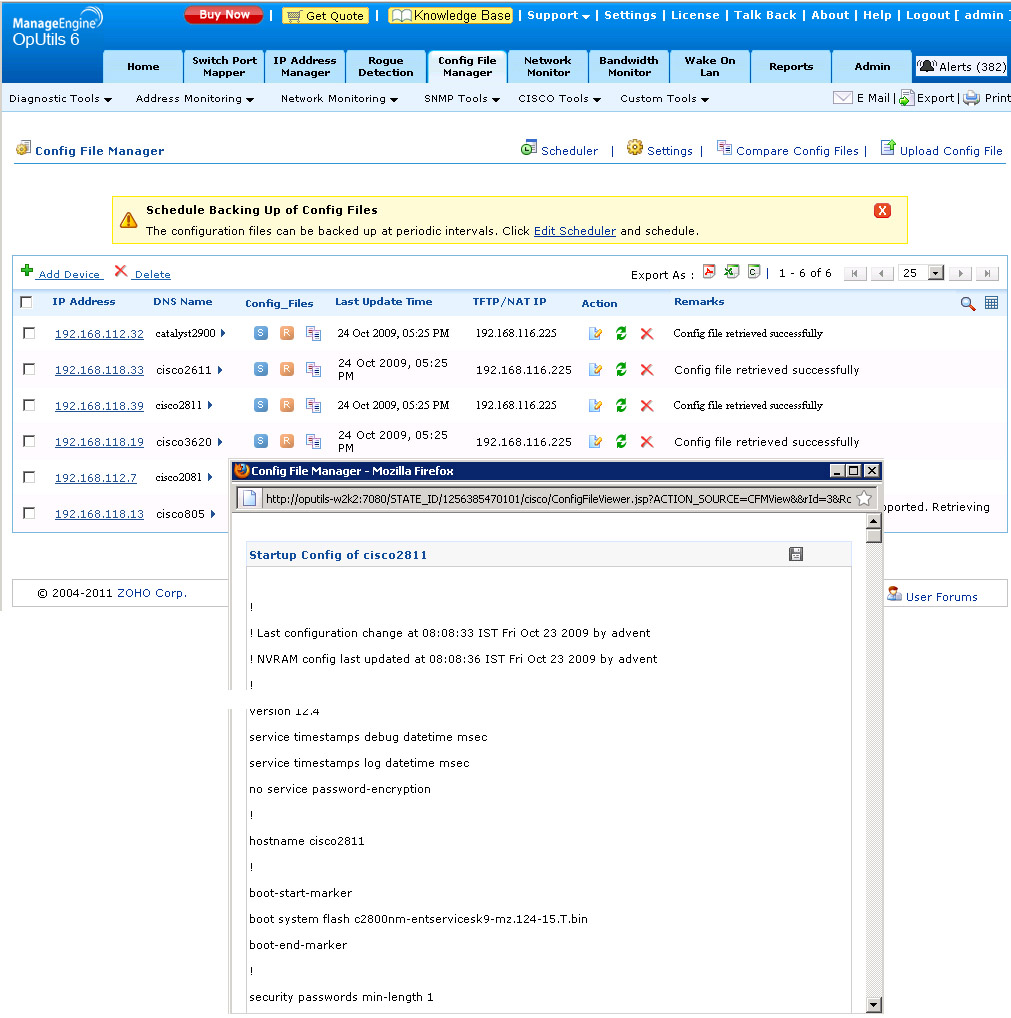The height and width of the screenshot is (1018, 1011).
Task: Switch to the Rogue Detection tab
Action: [x=386, y=66]
